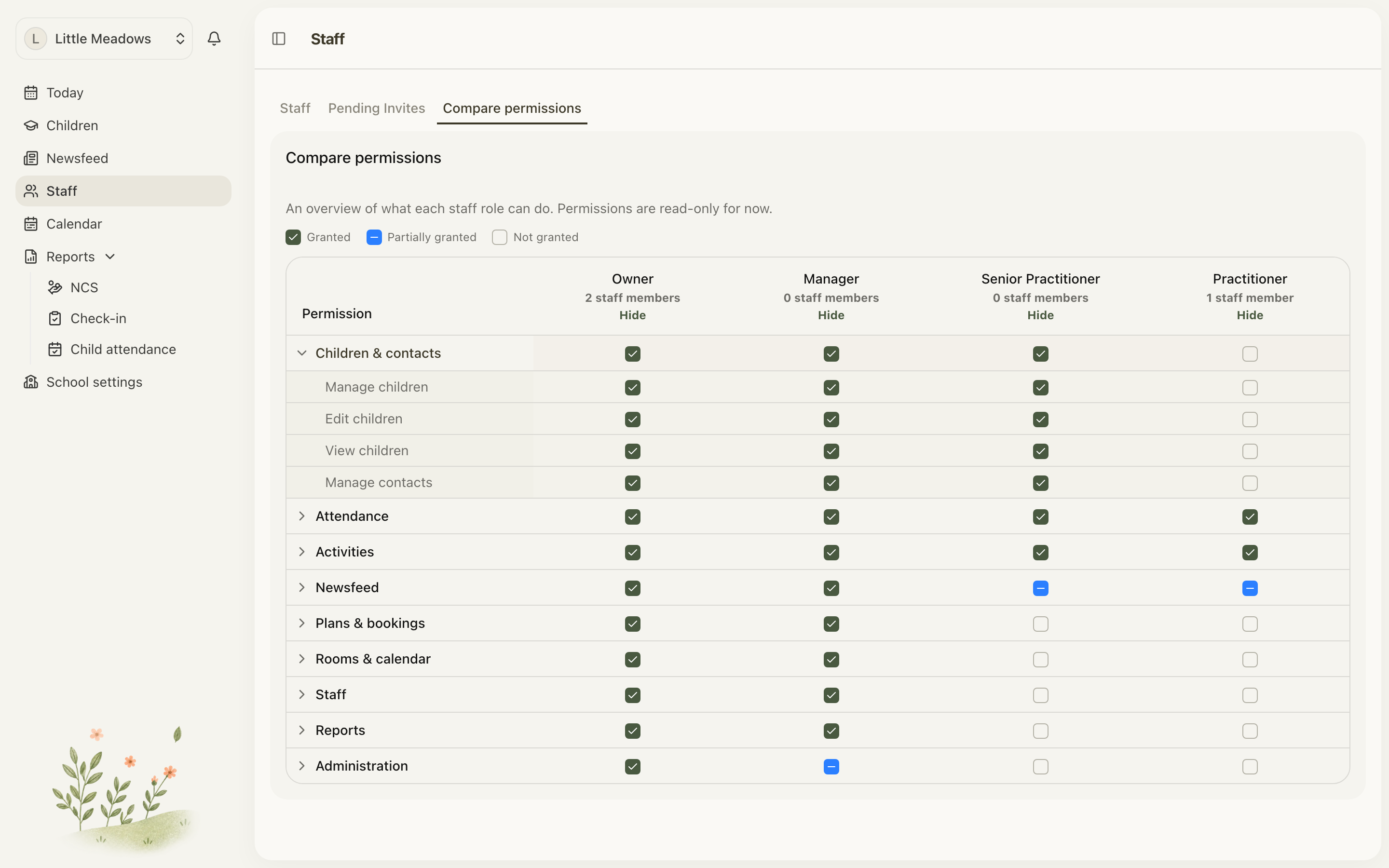The image size is (1389, 868).
Task: Click Manager checkbox for Manage children
Action: (831, 388)
